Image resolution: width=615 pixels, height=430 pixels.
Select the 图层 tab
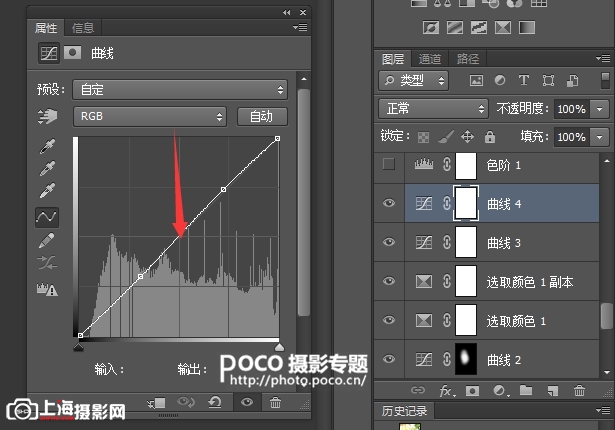coord(393,59)
